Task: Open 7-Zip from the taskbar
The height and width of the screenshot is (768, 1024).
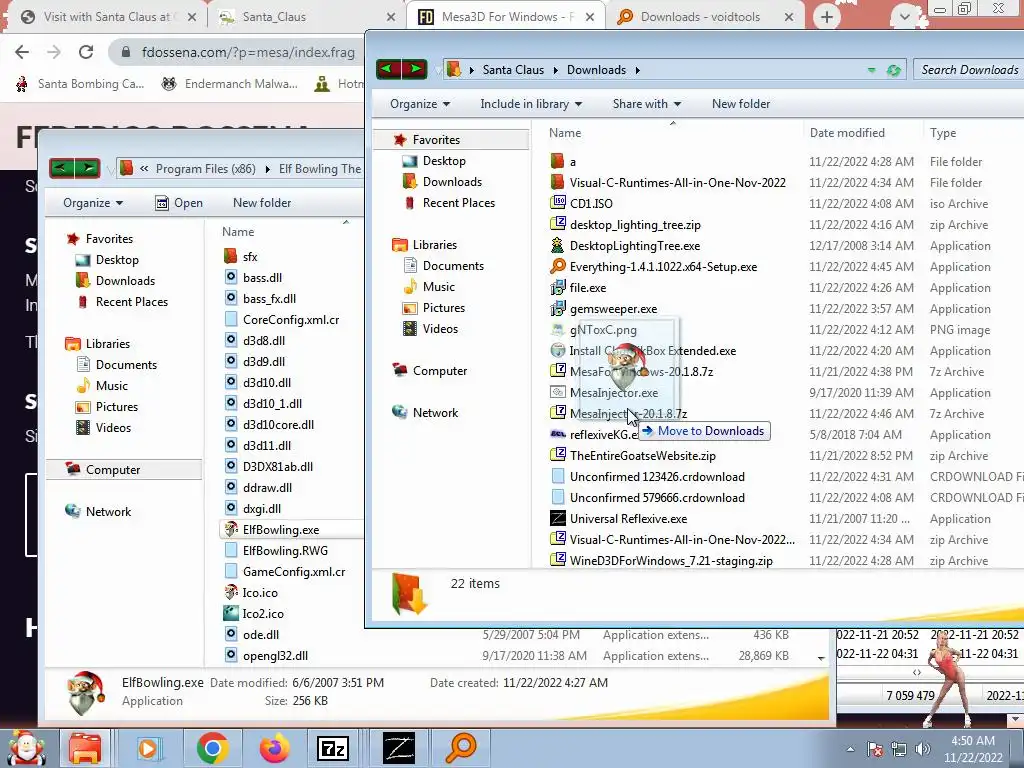Action: (333, 748)
